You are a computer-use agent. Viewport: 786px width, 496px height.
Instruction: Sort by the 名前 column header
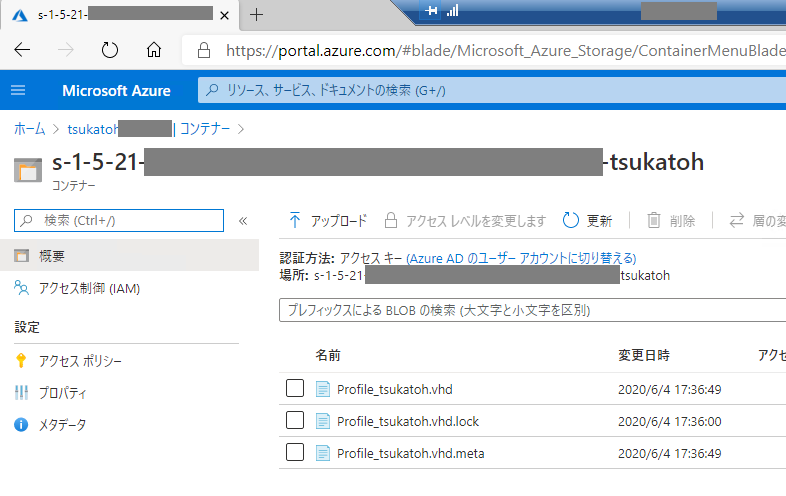pos(328,355)
